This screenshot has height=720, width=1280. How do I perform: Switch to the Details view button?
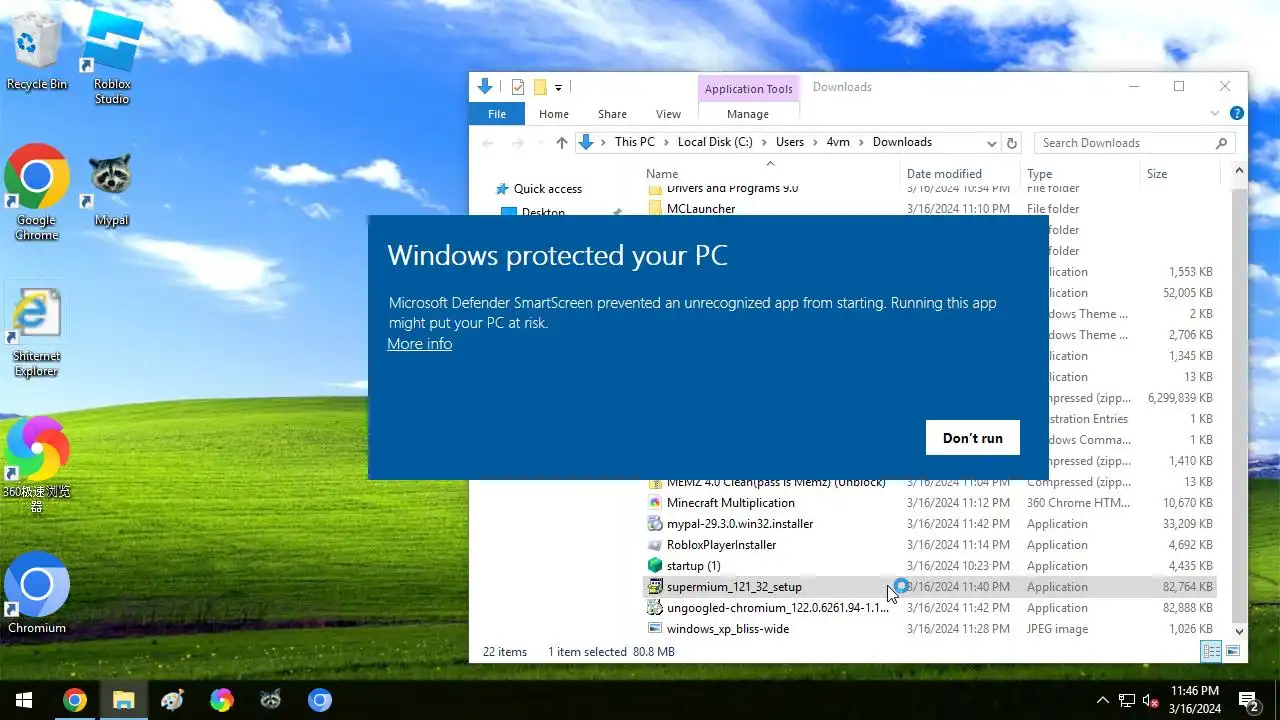pos(1212,652)
